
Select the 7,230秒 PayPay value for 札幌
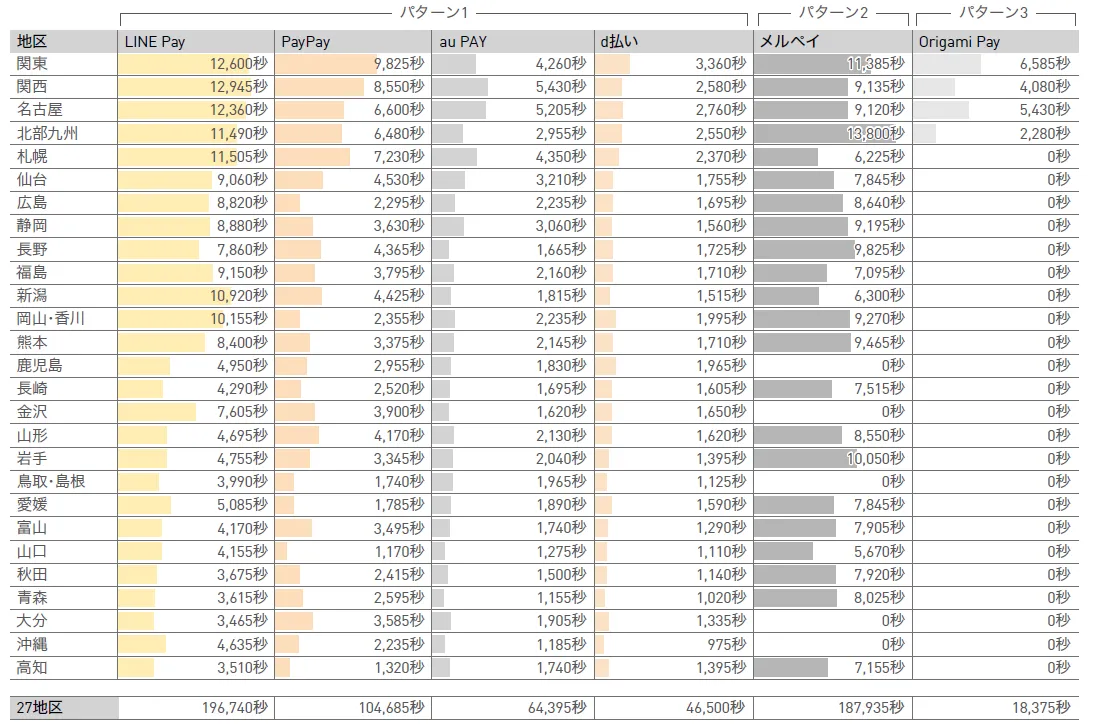[399, 156]
